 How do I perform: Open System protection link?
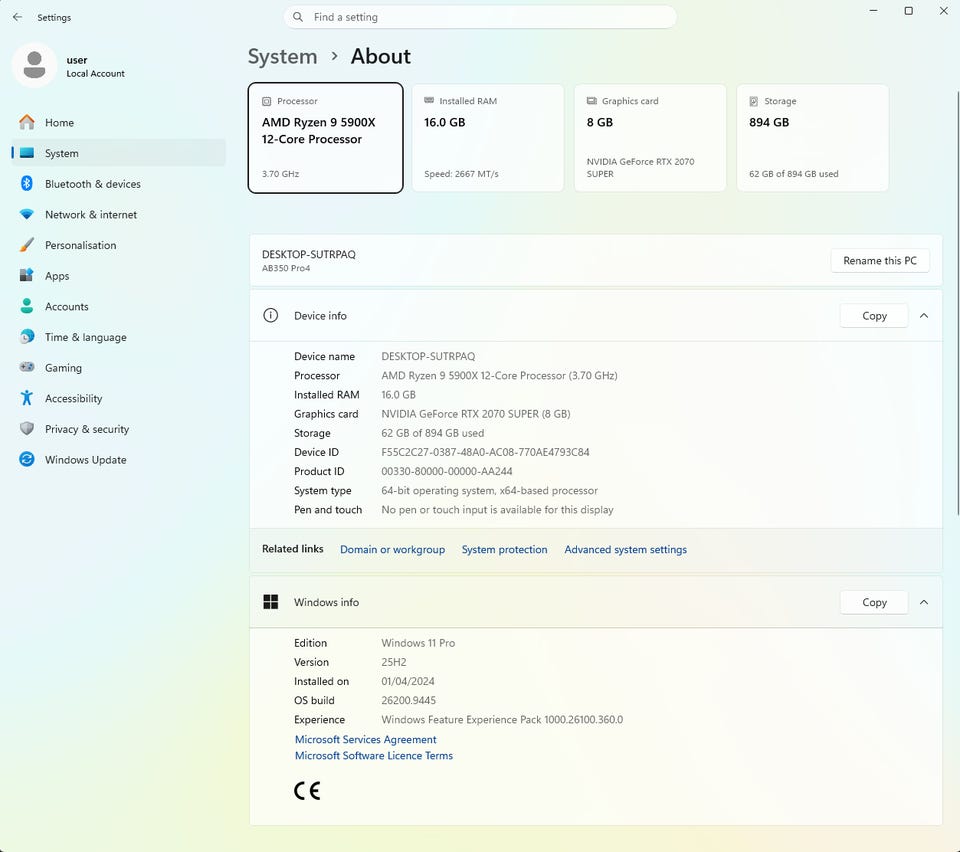click(x=504, y=550)
